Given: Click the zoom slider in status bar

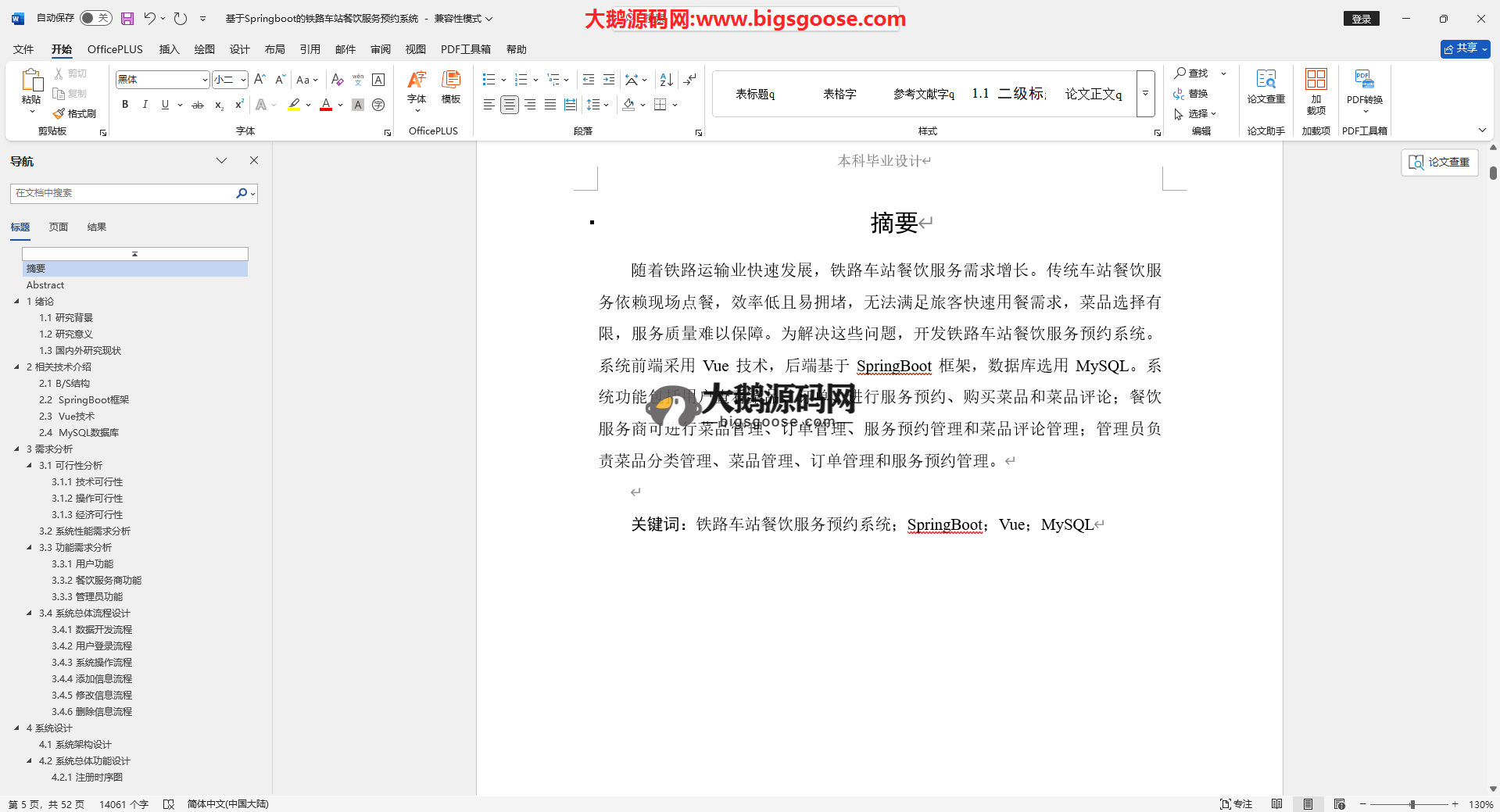Looking at the screenshot, I should pos(1412,804).
